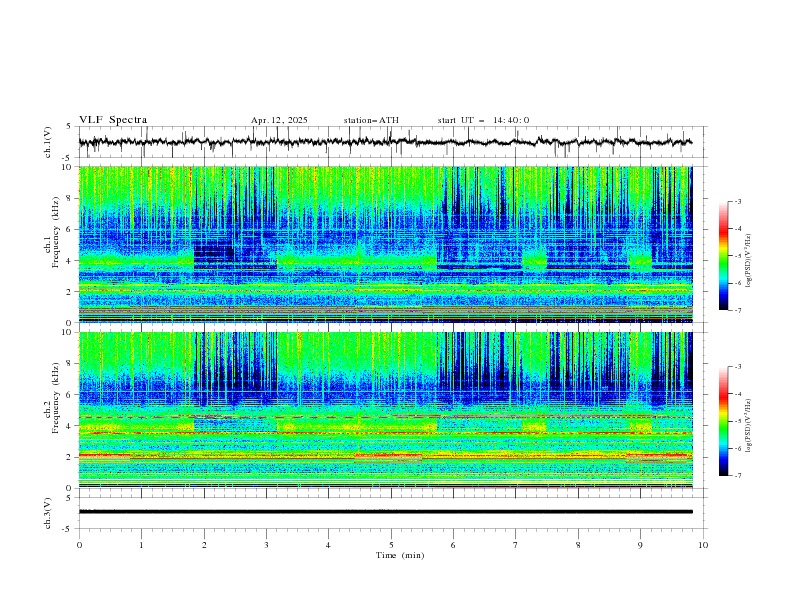Click the ch.2 spectrogram panel
792x612 pixels.
[x=385, y=410]
